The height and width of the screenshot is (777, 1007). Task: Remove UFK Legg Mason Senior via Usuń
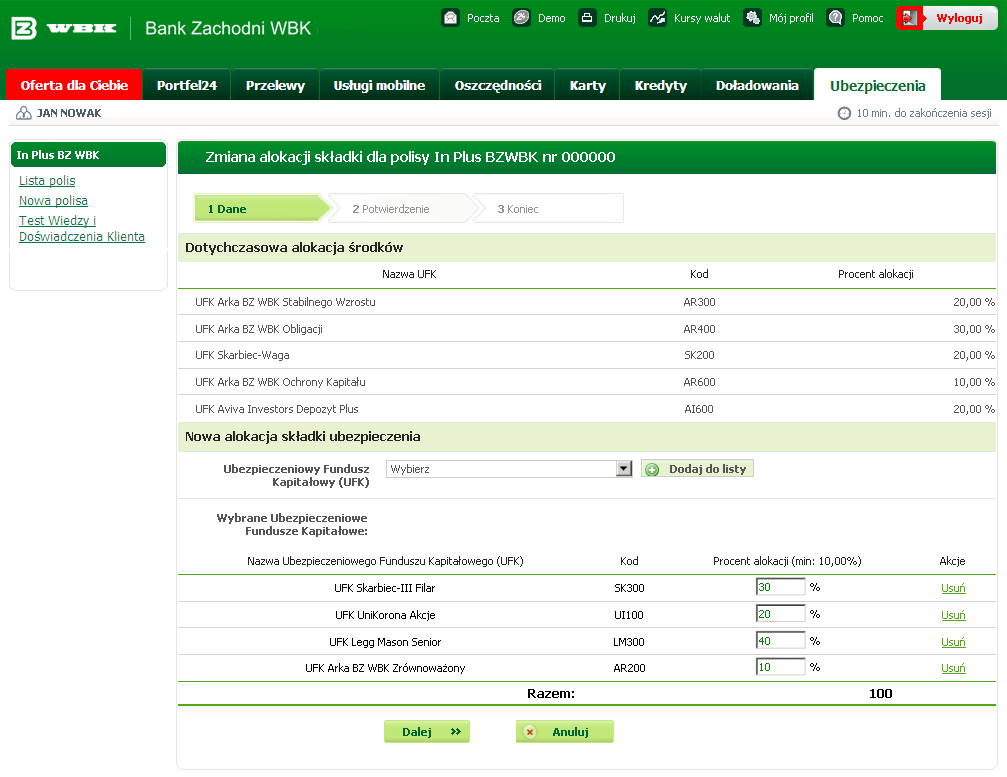pyautogui.click(x=953, y=642)
